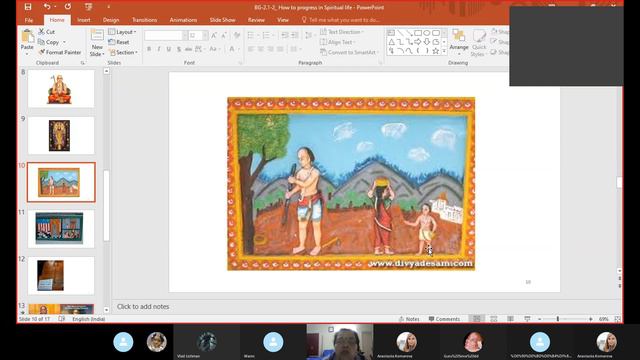Click the Save icon in title bar
Screen dimensions: 640x360
tap(28, 7)
